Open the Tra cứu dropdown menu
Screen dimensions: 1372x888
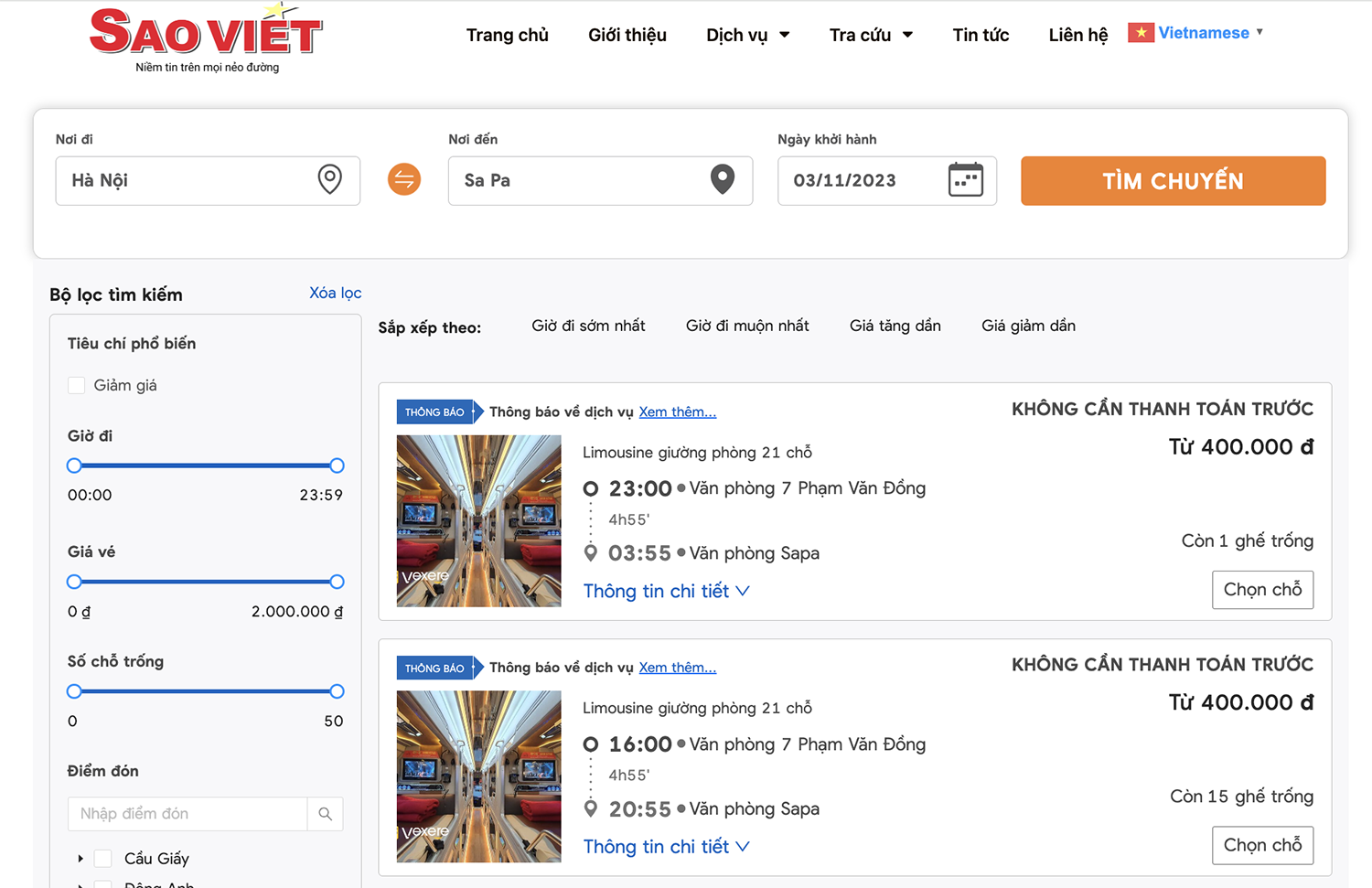point(870,35)
